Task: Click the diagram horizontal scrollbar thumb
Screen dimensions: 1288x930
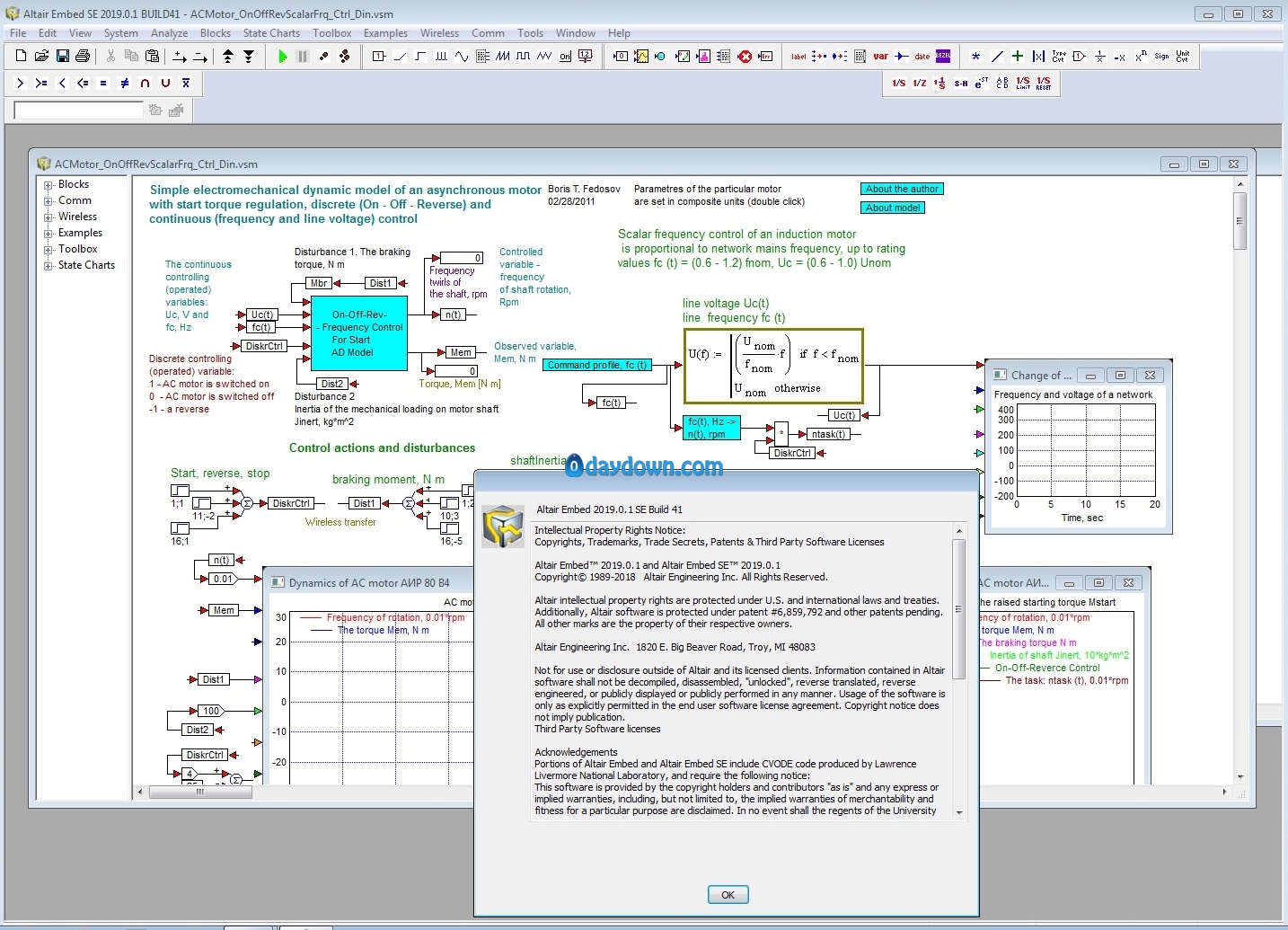Action: coord(200,793)
